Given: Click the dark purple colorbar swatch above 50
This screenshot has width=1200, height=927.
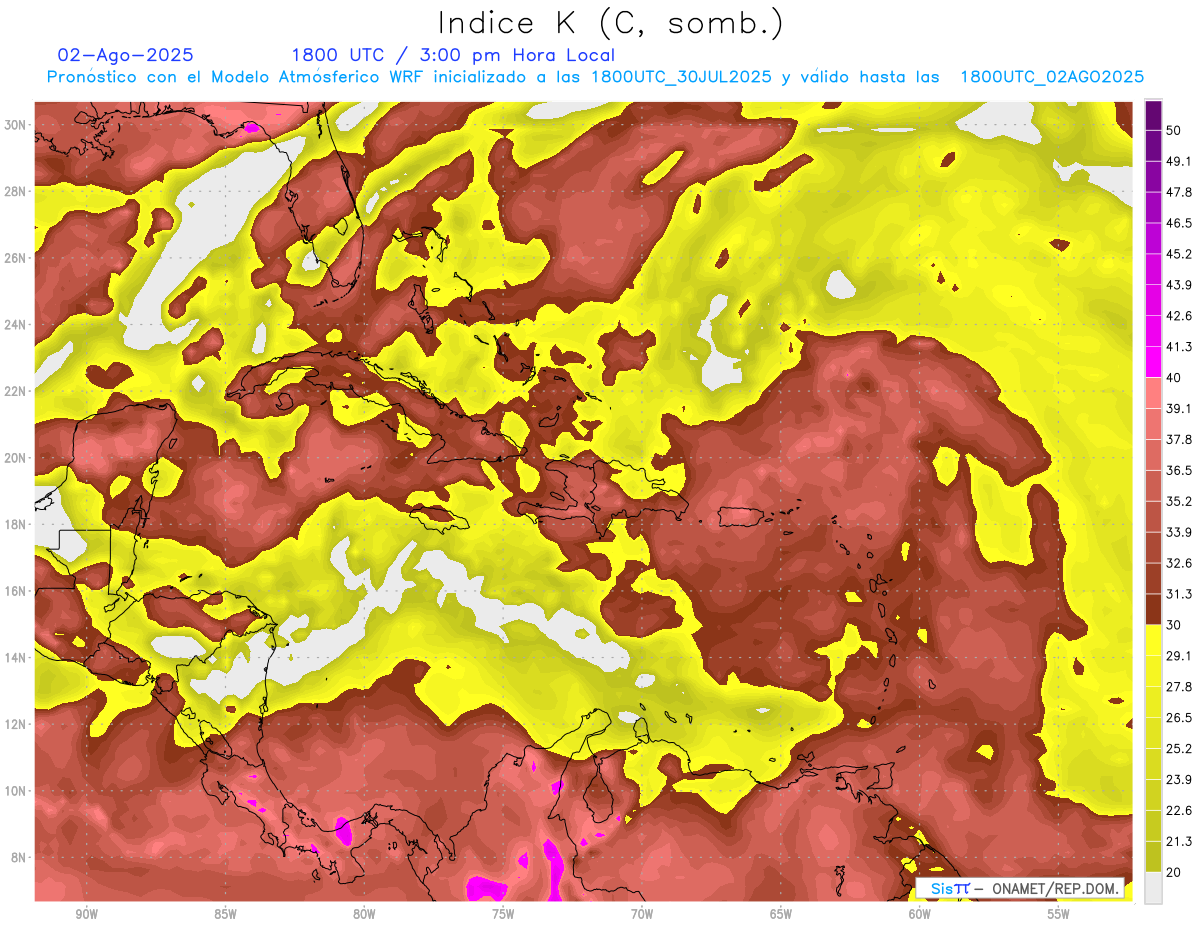Looking at the screenshot, I should click(x=1153, y=115).
